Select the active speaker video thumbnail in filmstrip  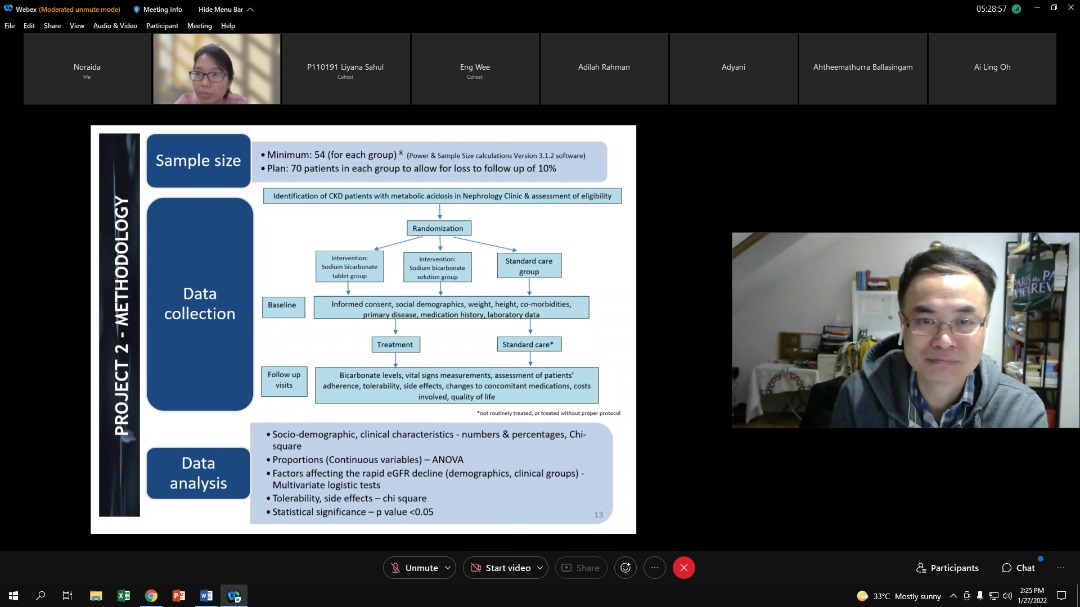[216, 69]
